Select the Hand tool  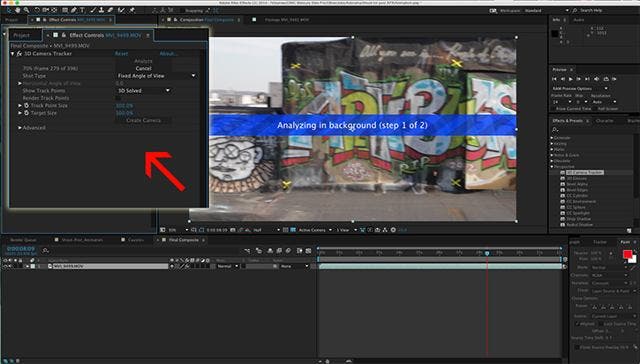click(18, 10)
